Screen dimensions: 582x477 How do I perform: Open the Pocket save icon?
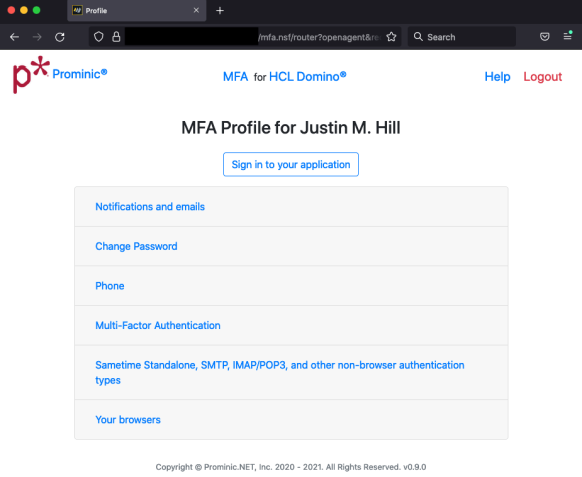(x=545, y=37)
